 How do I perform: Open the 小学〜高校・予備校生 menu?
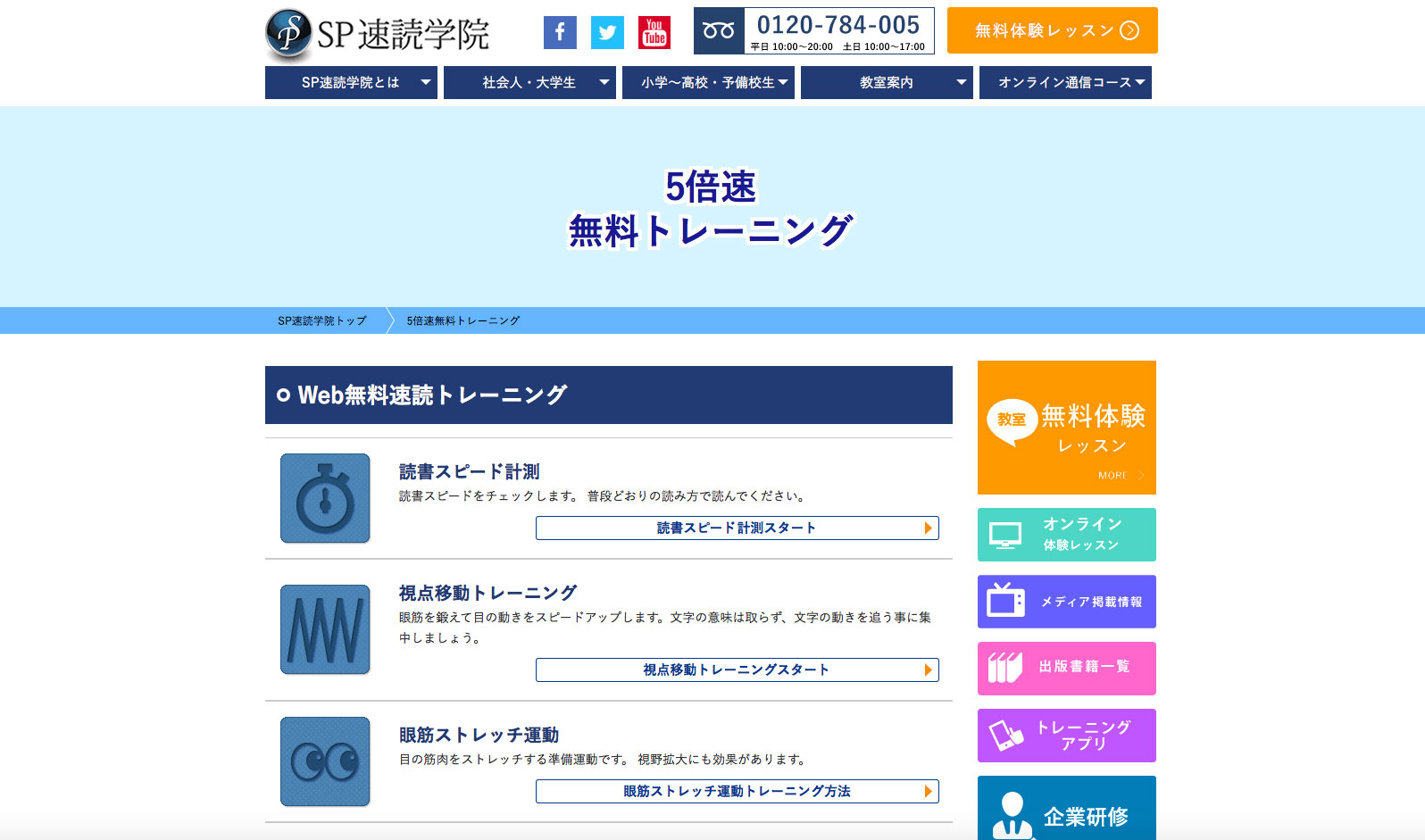(708, 82)
